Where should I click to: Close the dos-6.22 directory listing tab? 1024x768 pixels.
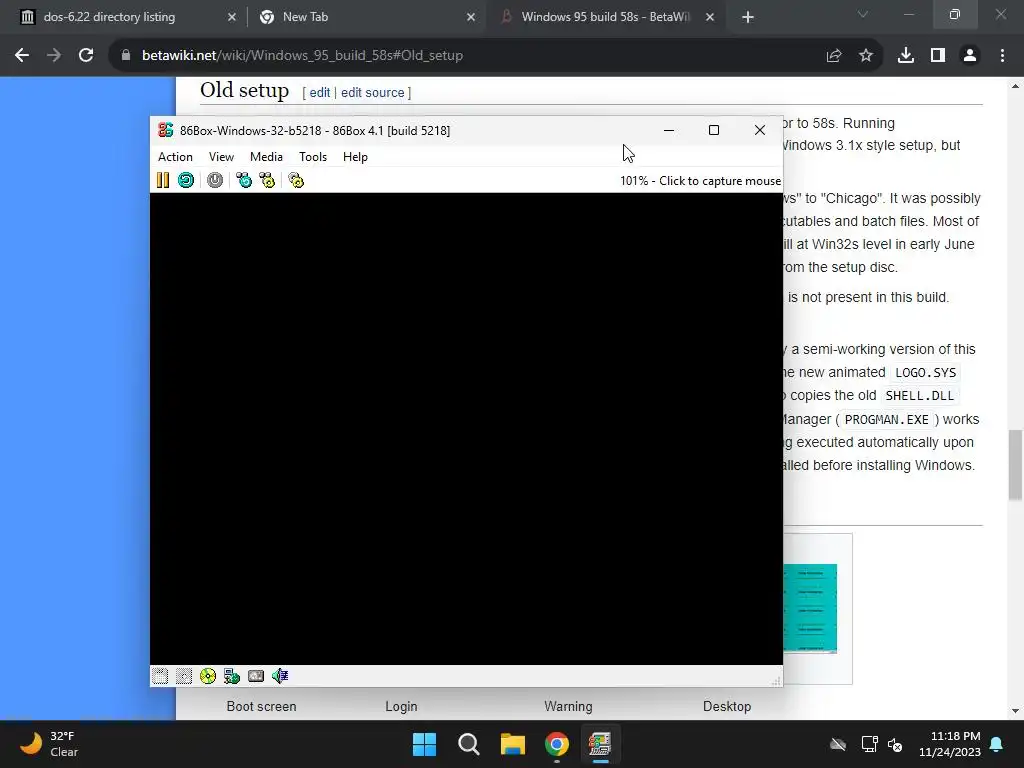tap(232, 17)
